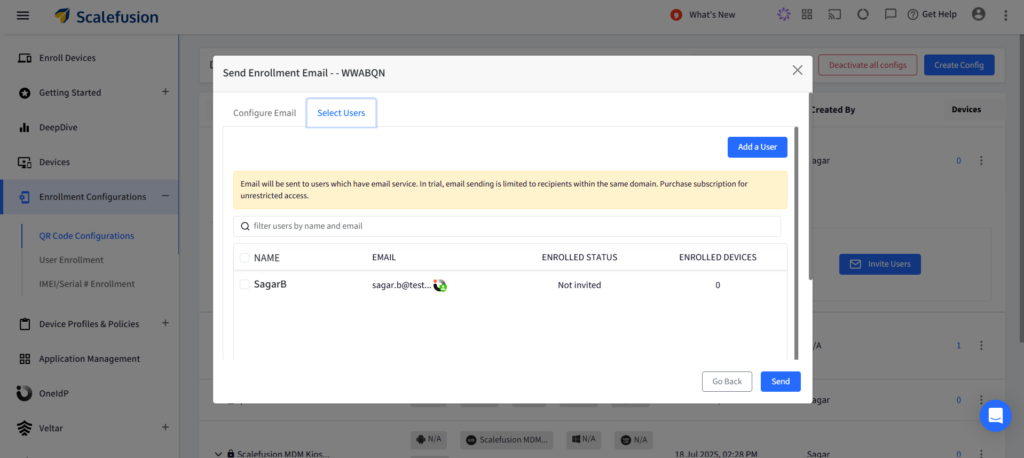Click the Not invited status cell
This screenshot has width=1024, height=458.
(x=579, y=285)
